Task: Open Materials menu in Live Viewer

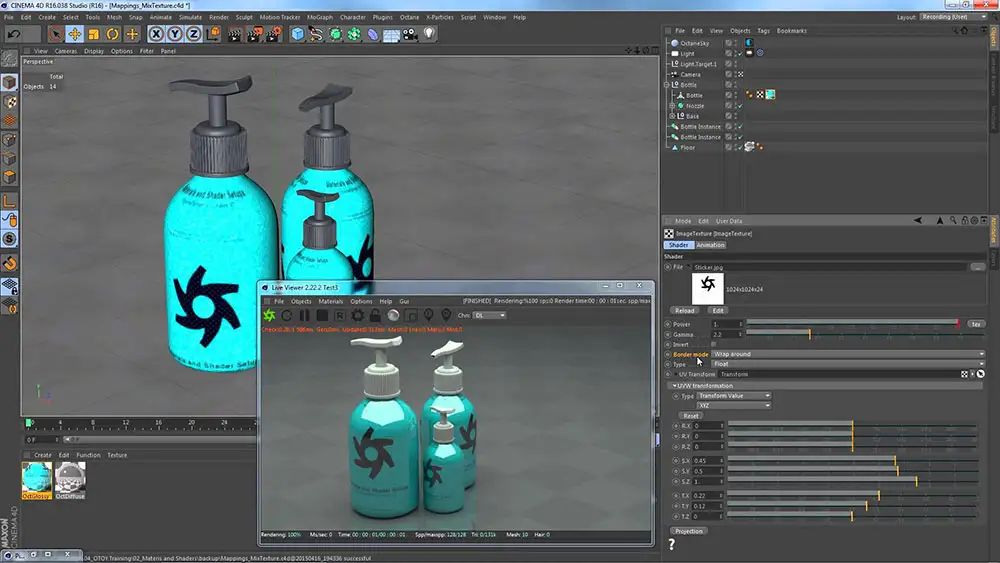Action: [x=330, y=301]
